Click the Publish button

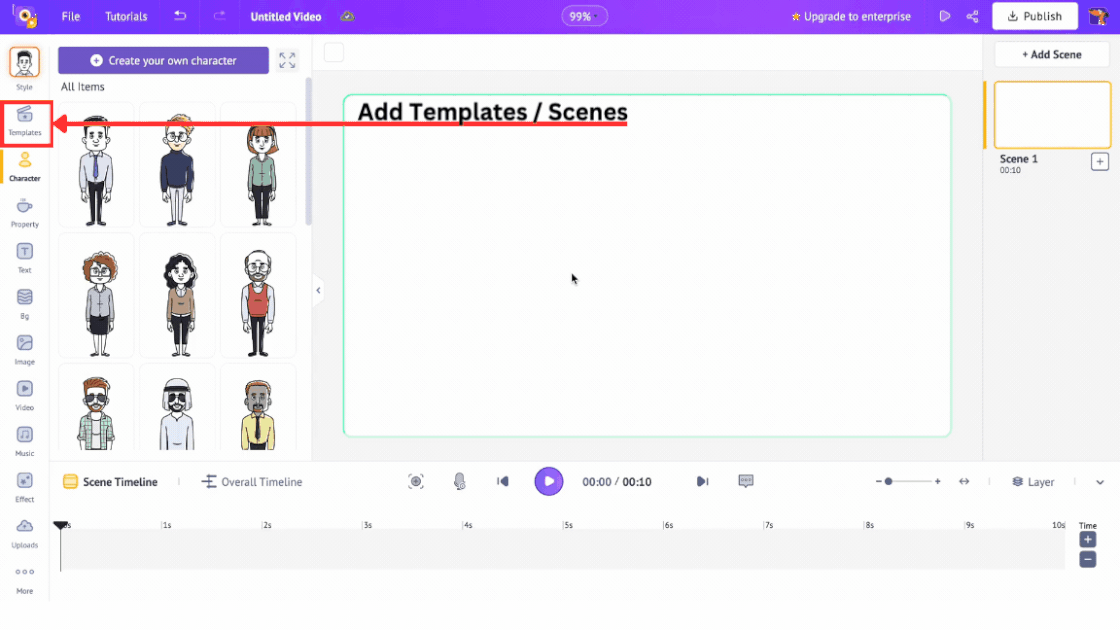1034,16
